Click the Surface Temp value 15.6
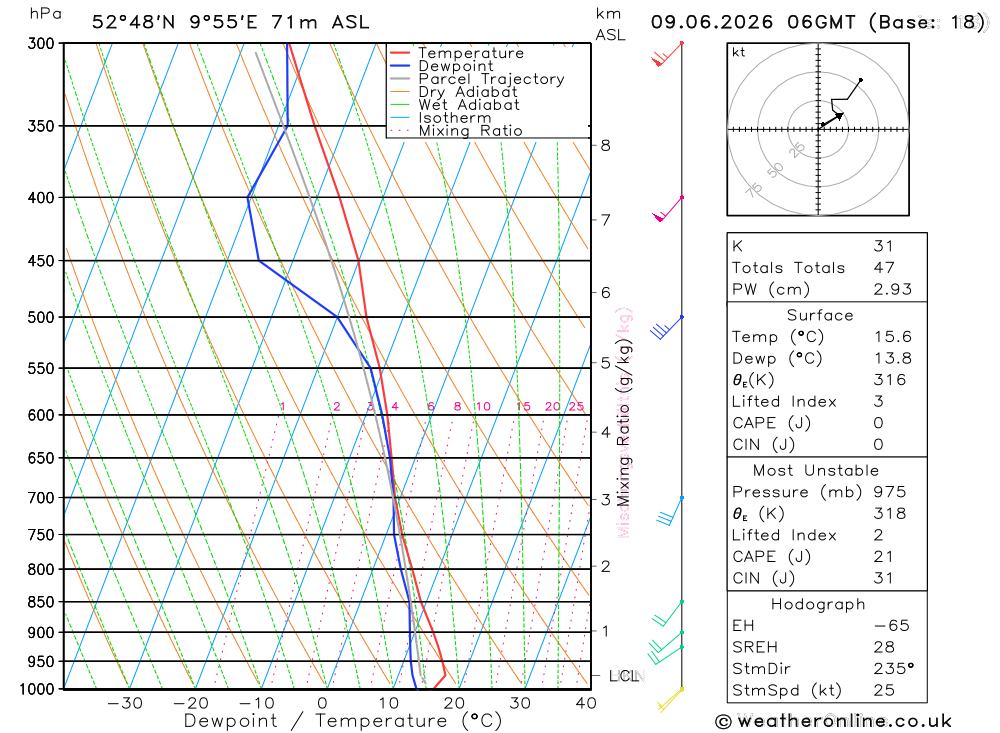 click(x=893, y=337)
